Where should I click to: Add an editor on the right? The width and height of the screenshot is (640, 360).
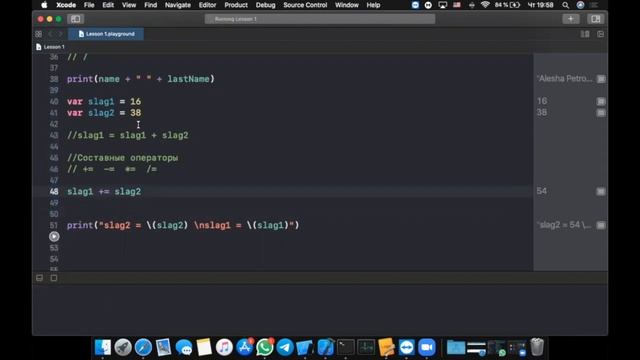(600, 34)
